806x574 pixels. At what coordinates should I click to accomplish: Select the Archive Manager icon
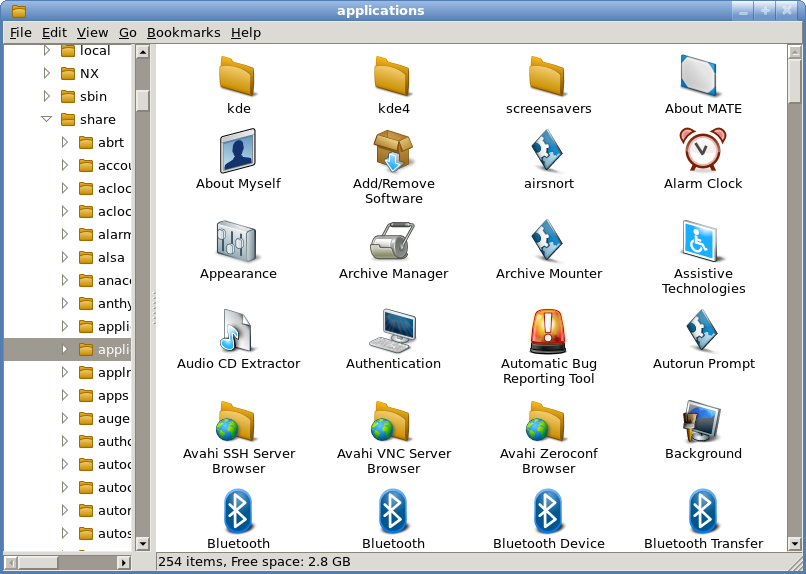(x=392, y=241)
